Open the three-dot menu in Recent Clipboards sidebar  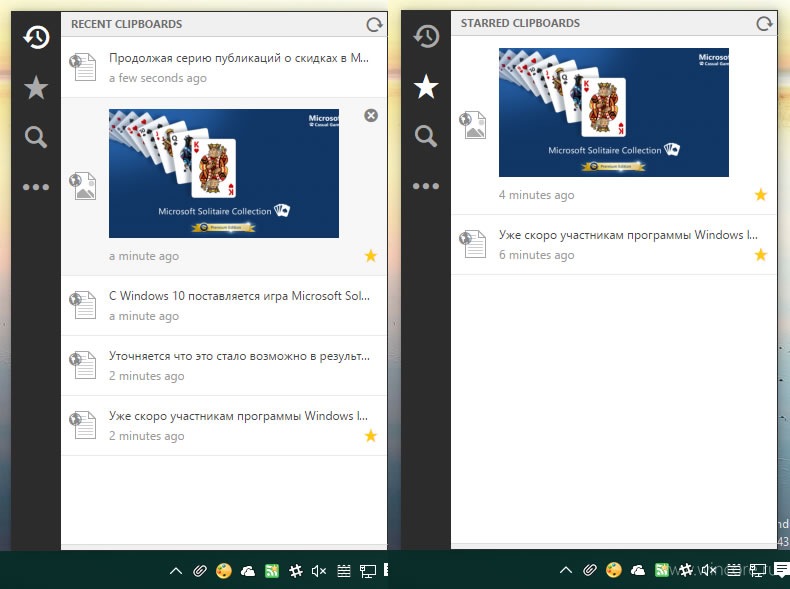tap(36, 187)
